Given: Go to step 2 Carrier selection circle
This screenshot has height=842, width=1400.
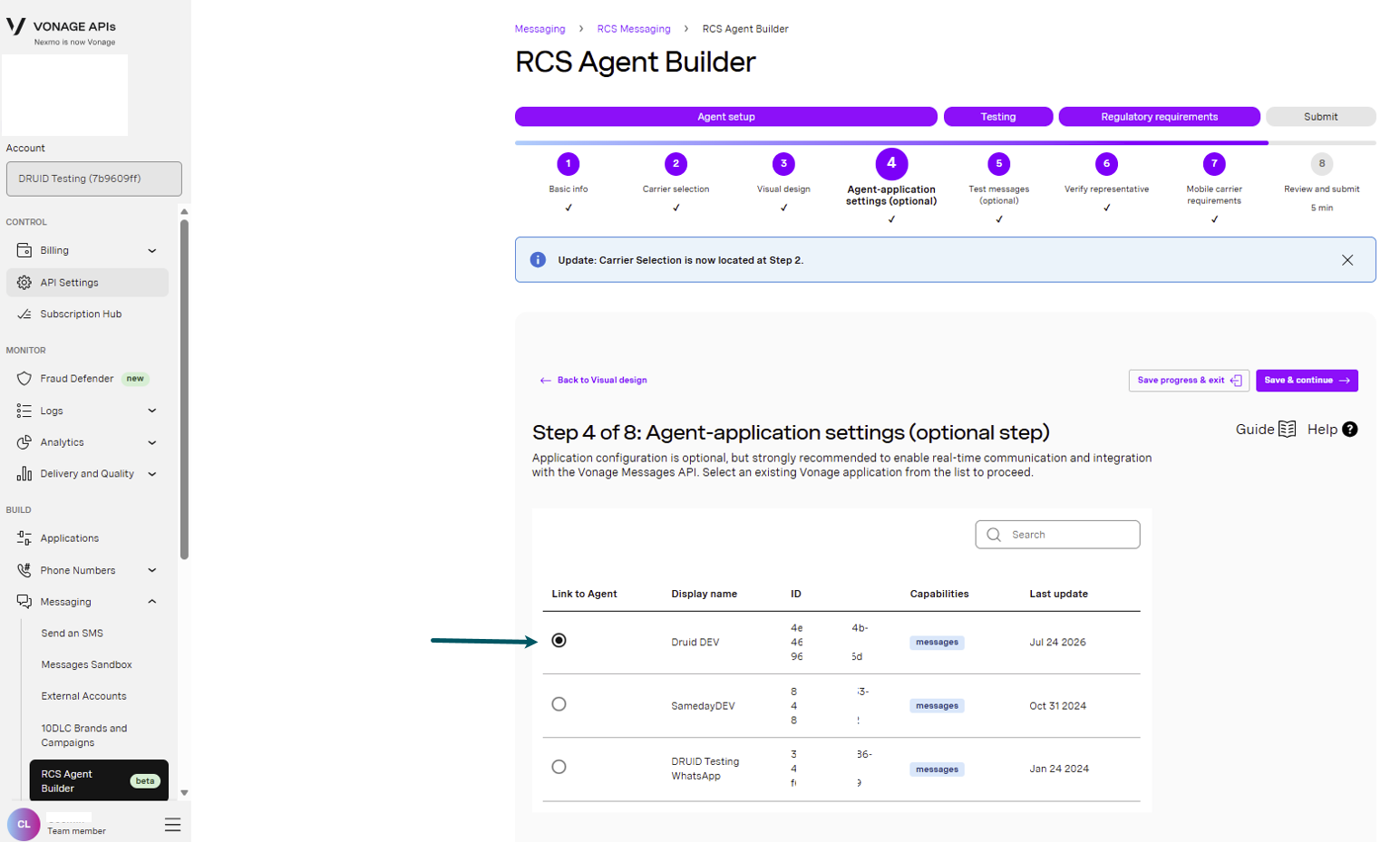Looking at the screenshot, I should (x=676, y=164).
